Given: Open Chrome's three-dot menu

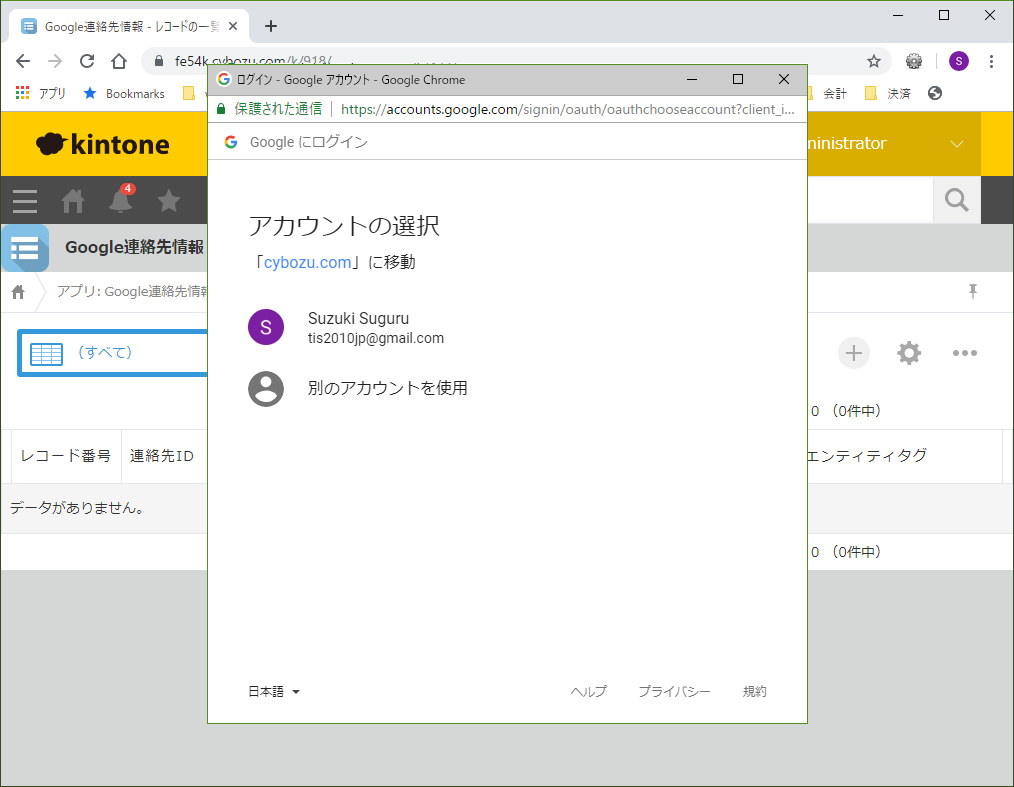Looking at the screenshot, I should 991,61.
